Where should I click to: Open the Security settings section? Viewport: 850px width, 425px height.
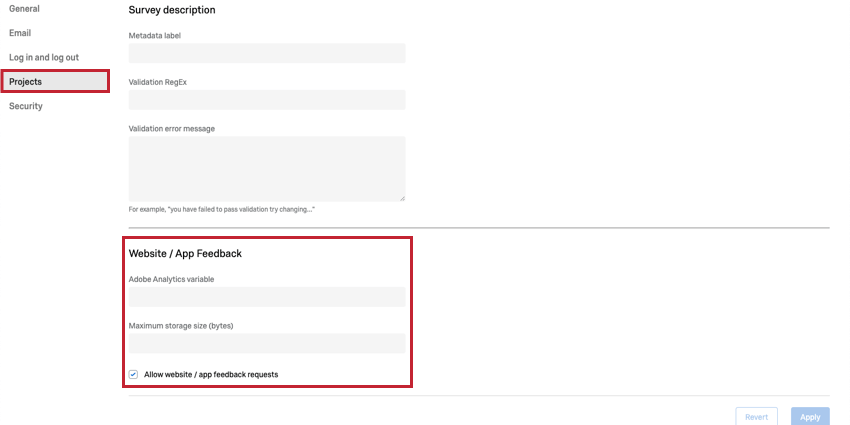tap(25, 106)
